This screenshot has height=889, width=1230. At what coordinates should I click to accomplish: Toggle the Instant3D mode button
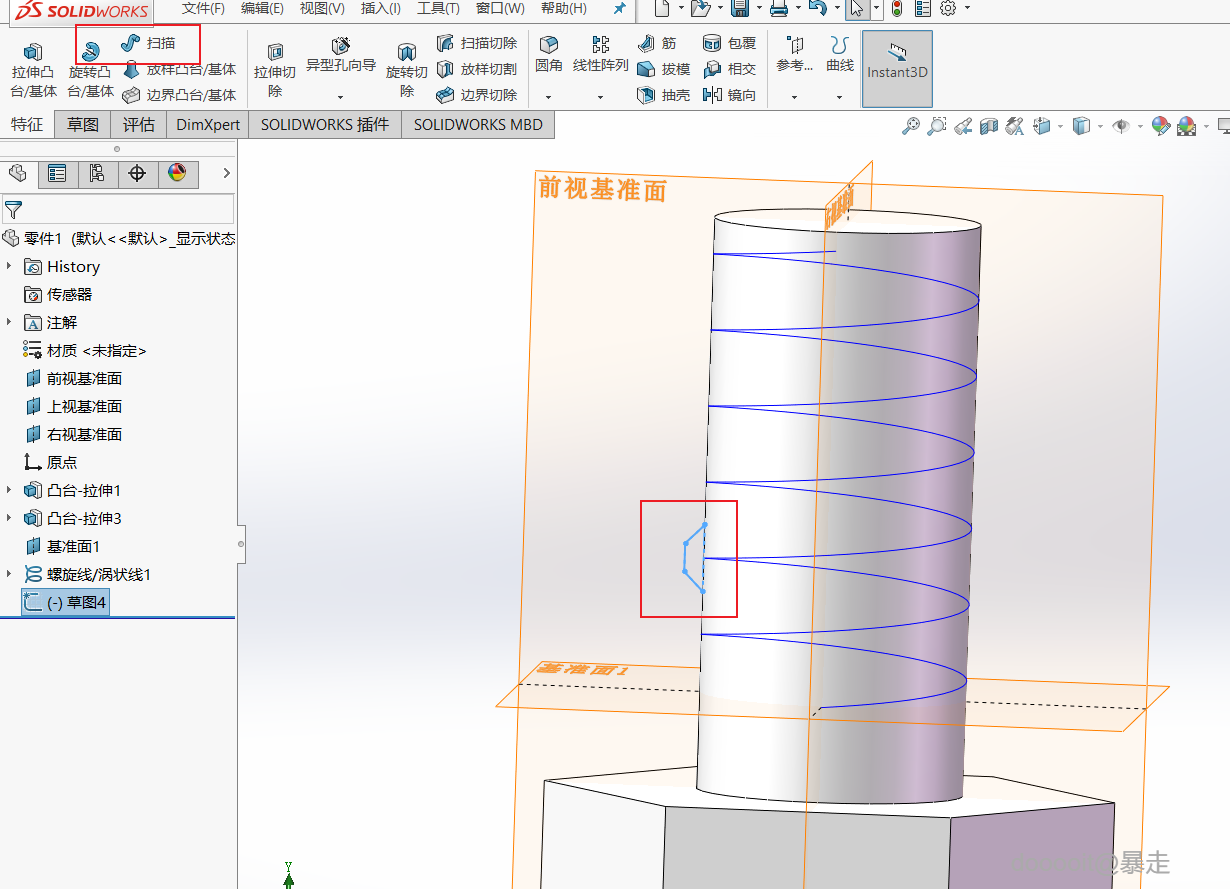pyautogui.click(x=896, y=68)
